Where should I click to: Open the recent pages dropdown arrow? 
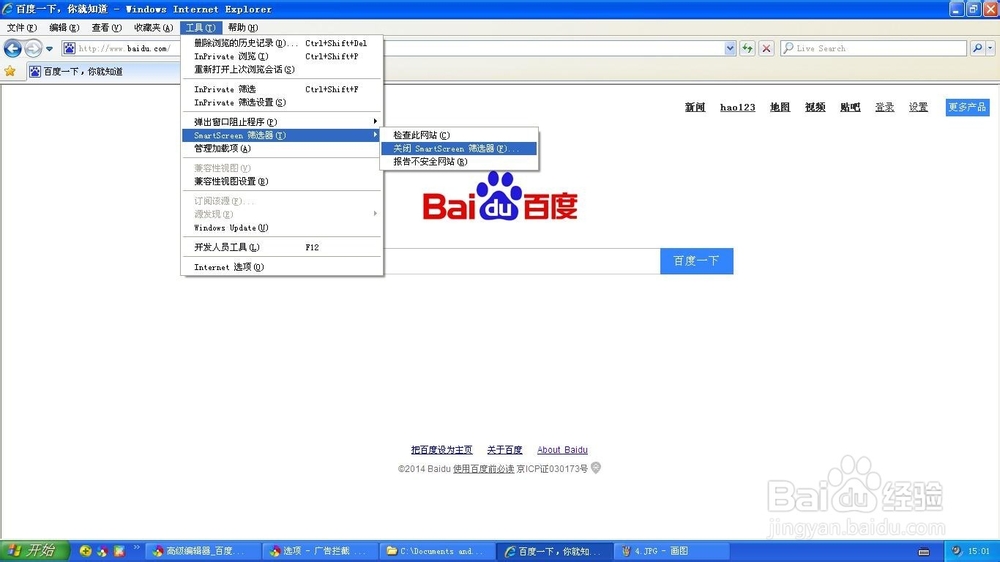click(x=49, y=48)
